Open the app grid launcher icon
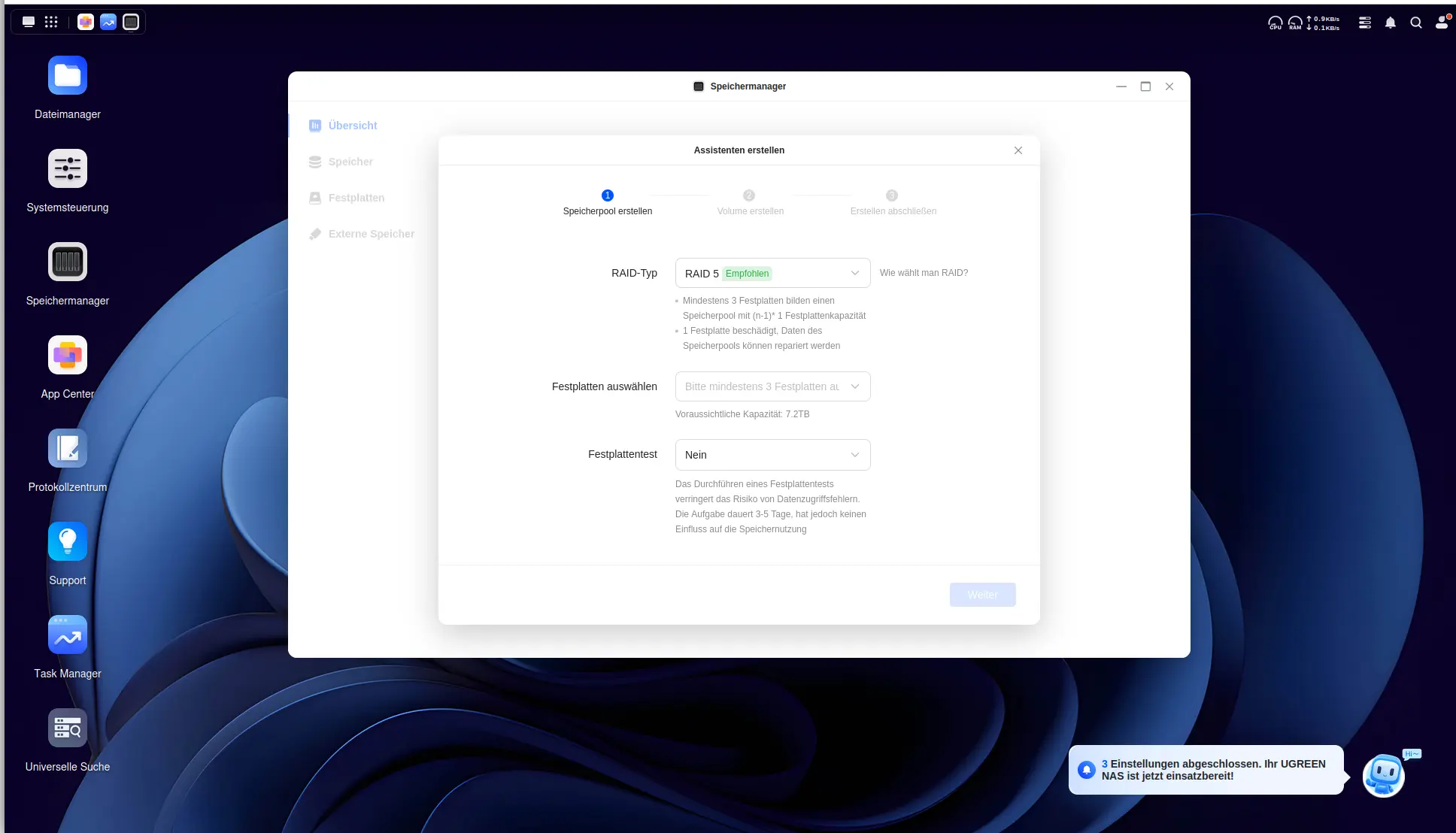 [x=51, y=22]
